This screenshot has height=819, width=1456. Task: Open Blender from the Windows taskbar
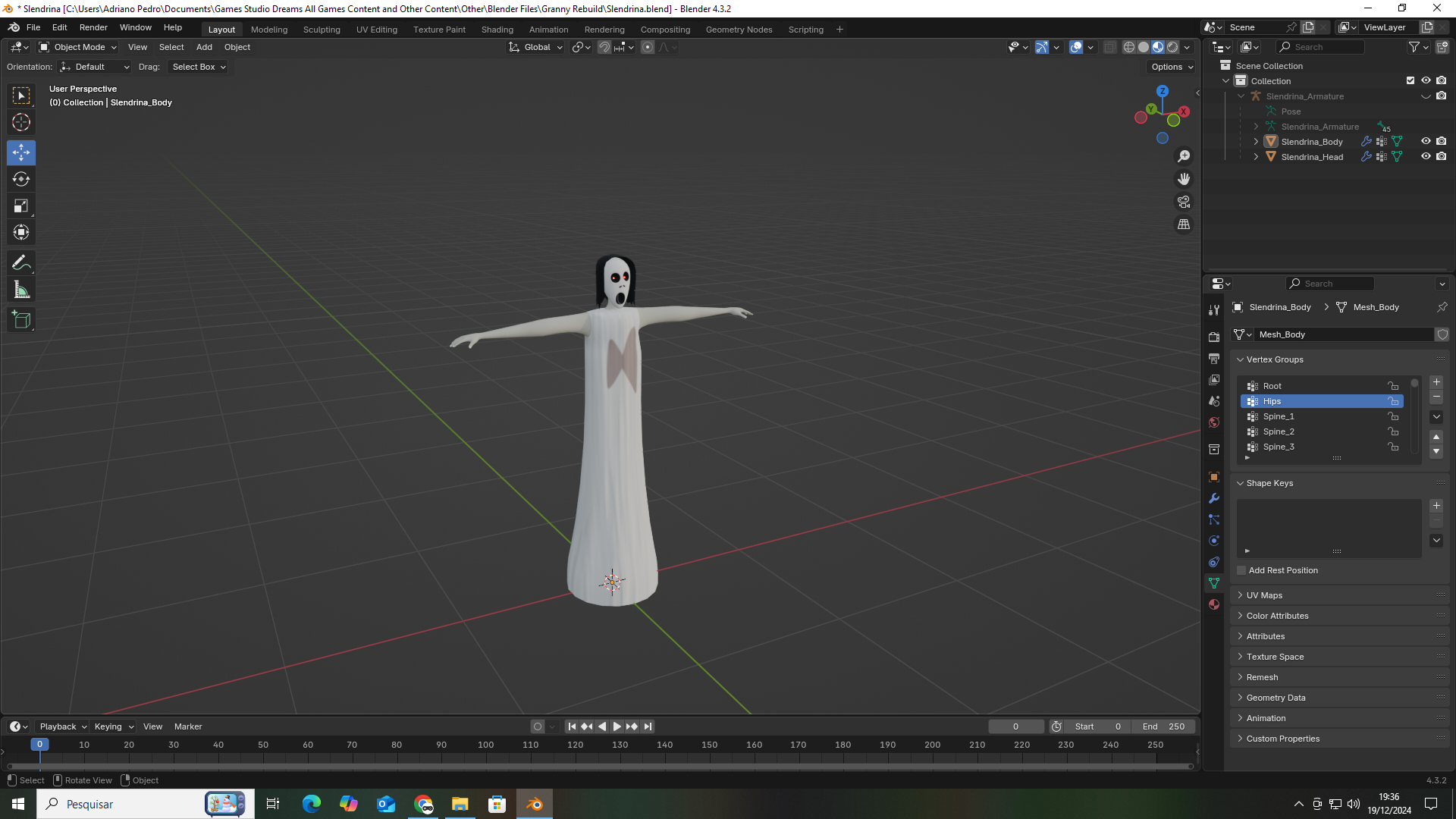pos(535,804)
